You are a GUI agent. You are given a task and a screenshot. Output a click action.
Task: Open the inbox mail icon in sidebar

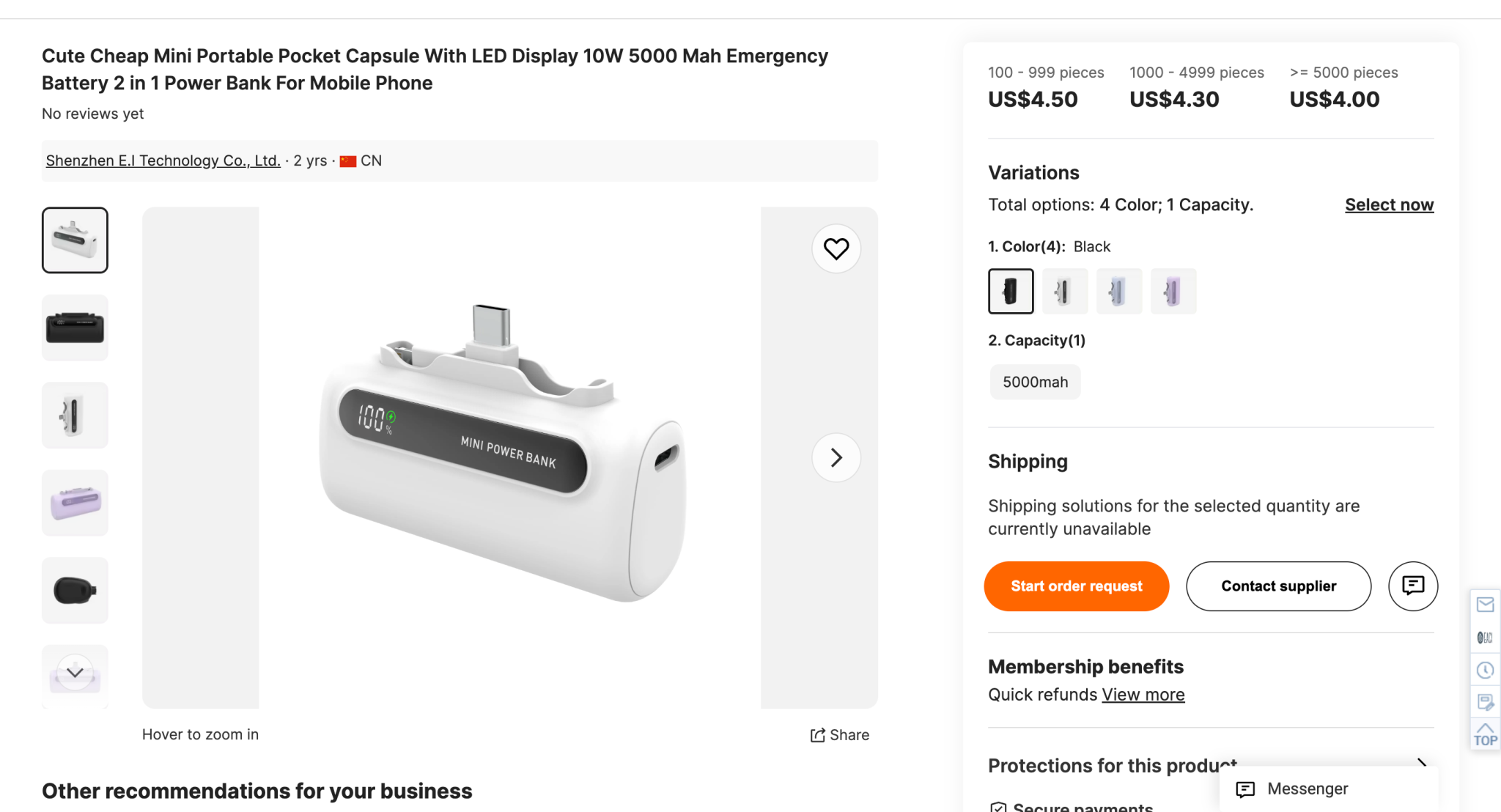[1485, 604]
